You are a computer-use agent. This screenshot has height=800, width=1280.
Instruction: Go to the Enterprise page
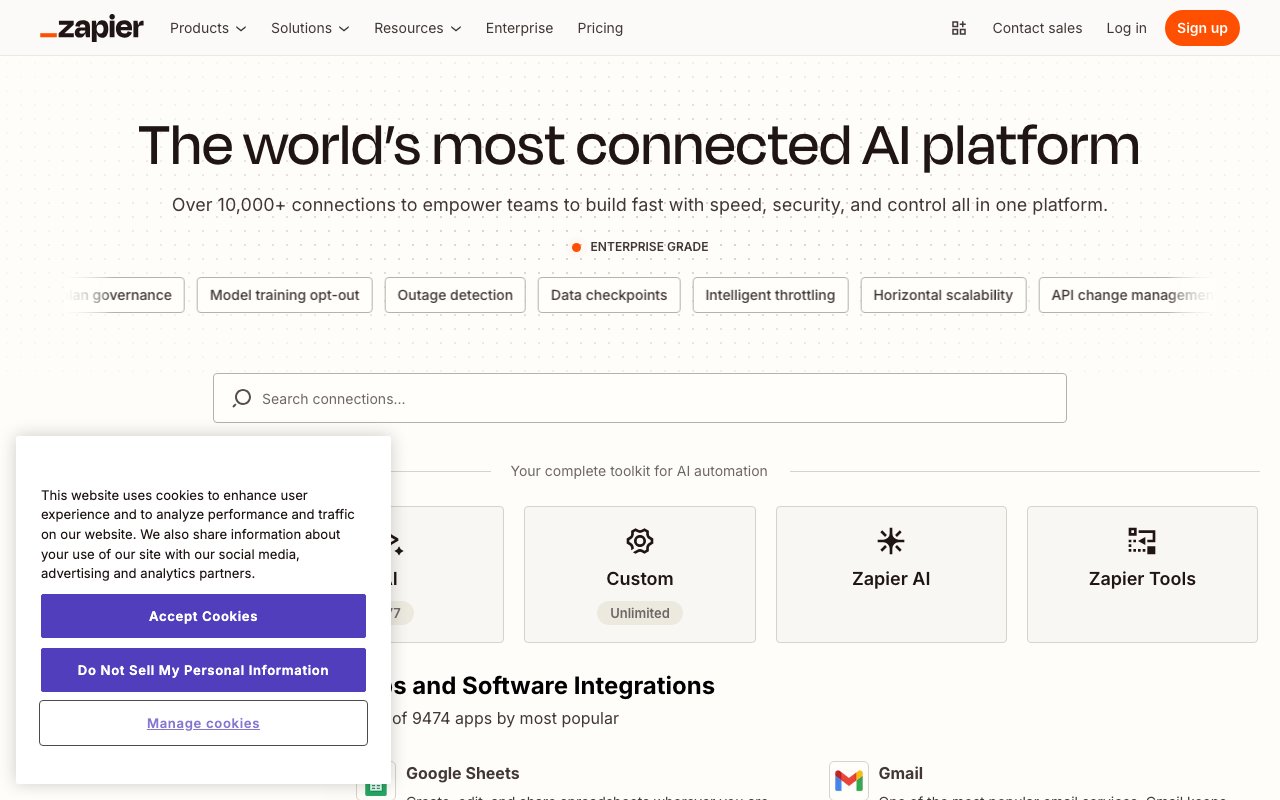tap(519, 28)
